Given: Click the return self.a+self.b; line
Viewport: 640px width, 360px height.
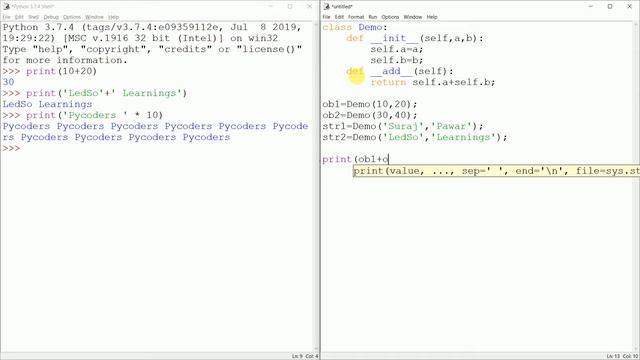Looking at the screenshot, I should [433, 82].
